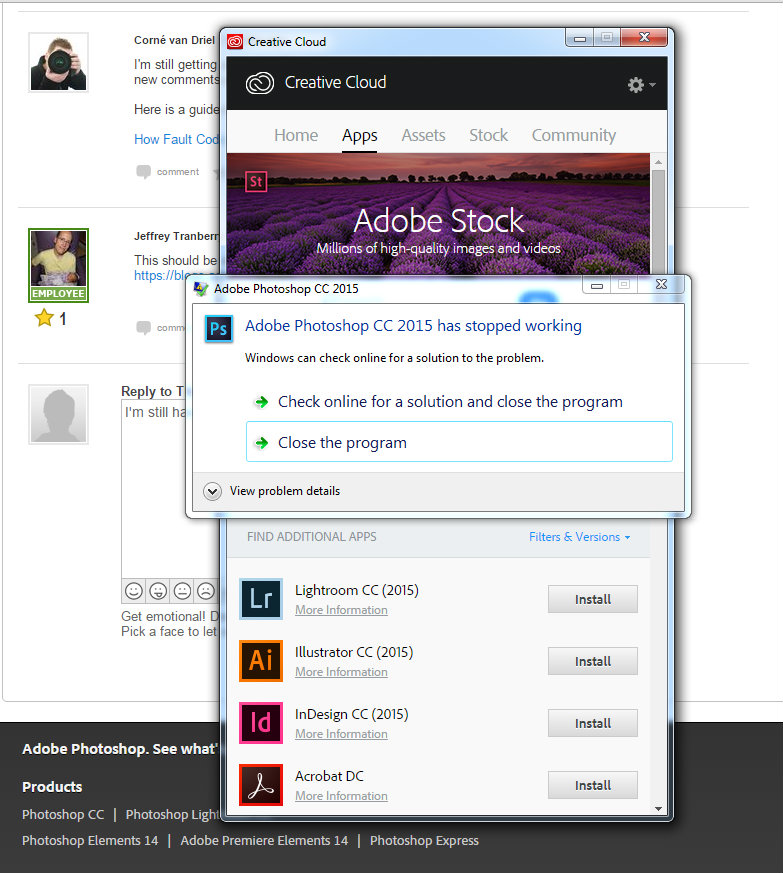Open the How Fault Code link
The width and height of the screenshot is (783, 873).
(177, 139)
